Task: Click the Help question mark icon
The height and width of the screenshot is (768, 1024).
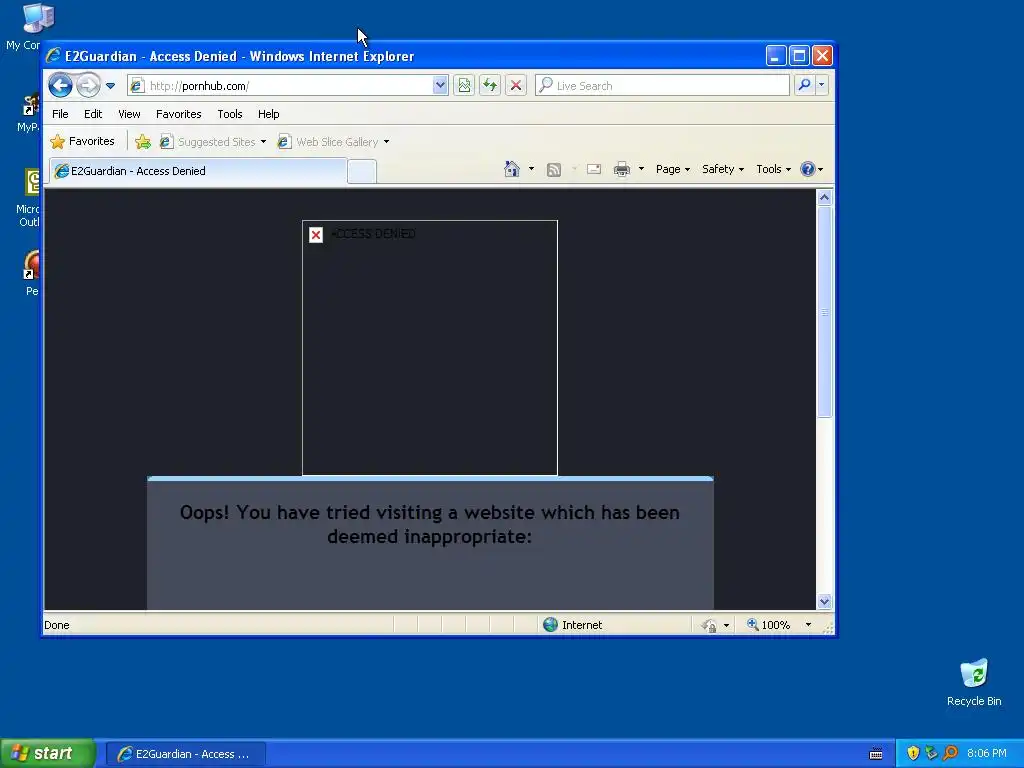Action: [808, 169]
